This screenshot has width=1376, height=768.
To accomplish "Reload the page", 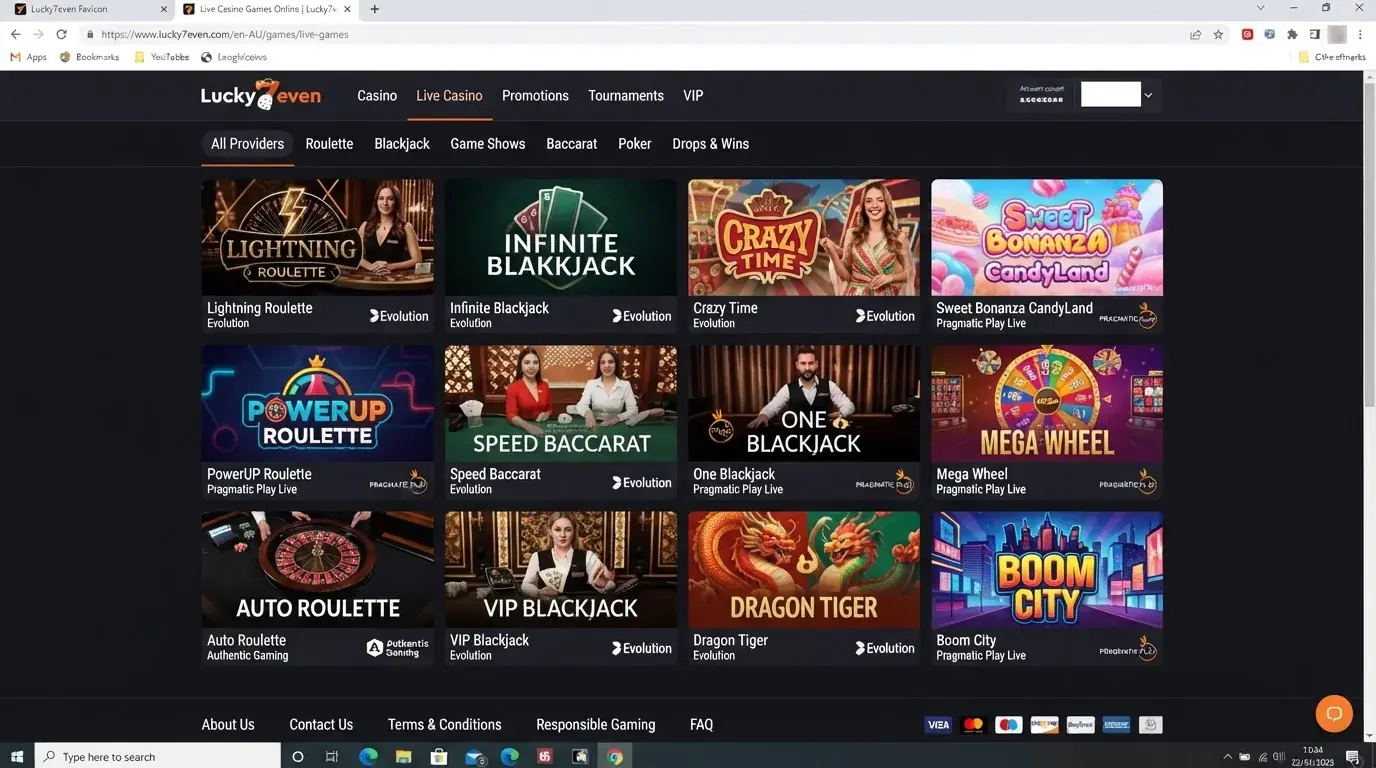I will [61, 34].
